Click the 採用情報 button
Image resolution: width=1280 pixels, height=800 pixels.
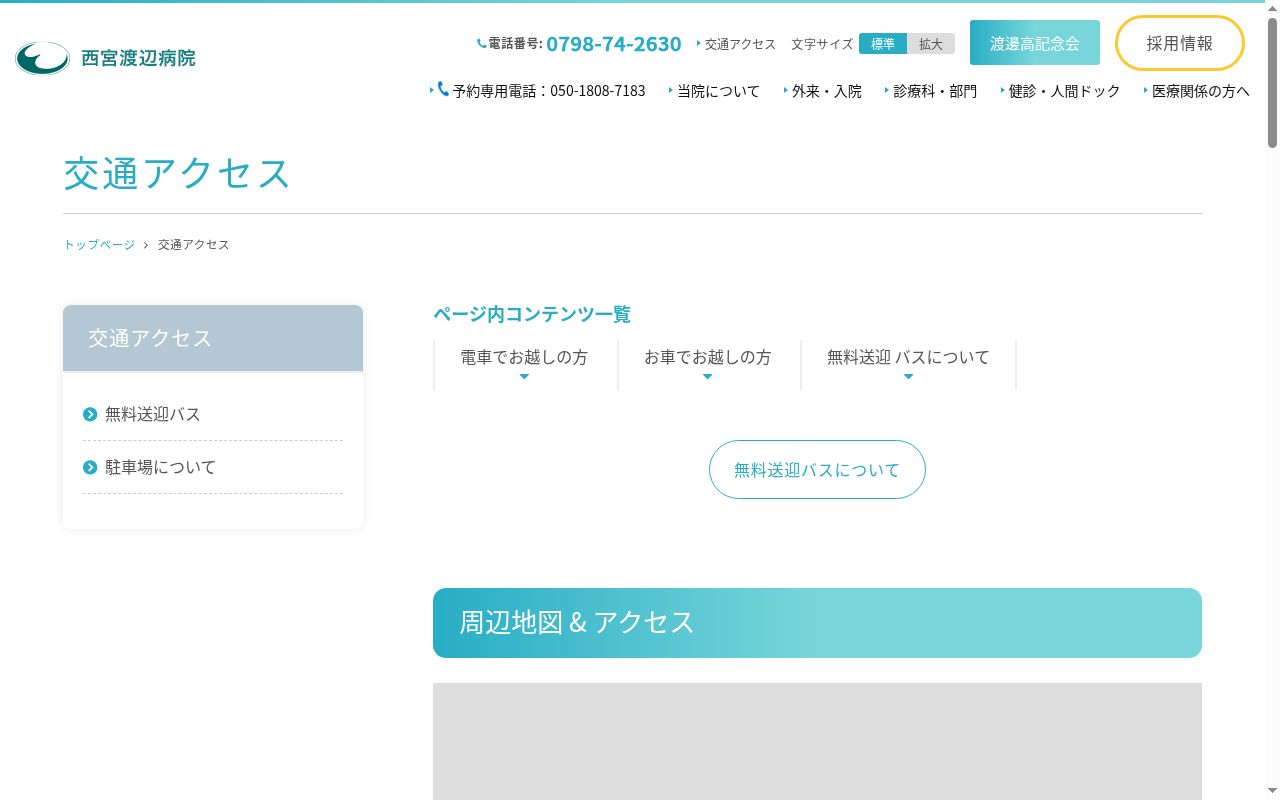[1180, 43]
